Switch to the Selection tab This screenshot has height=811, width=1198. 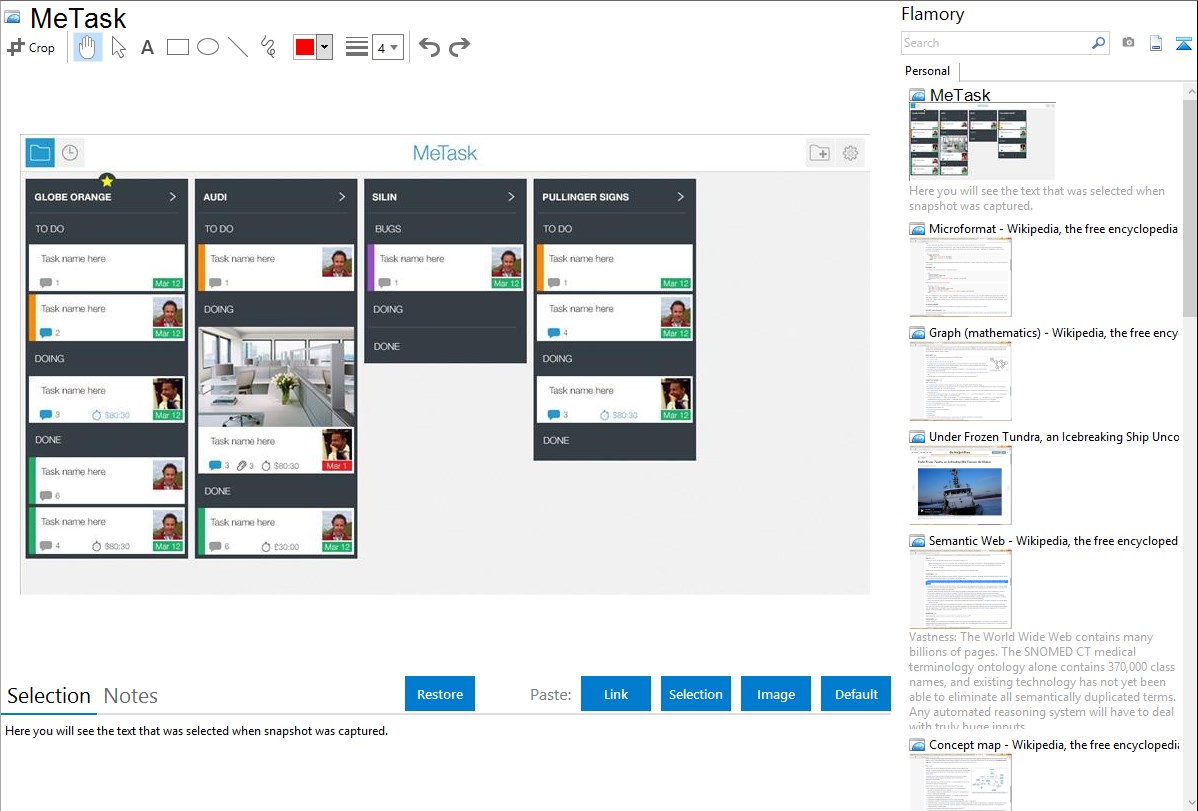[49, 696]
